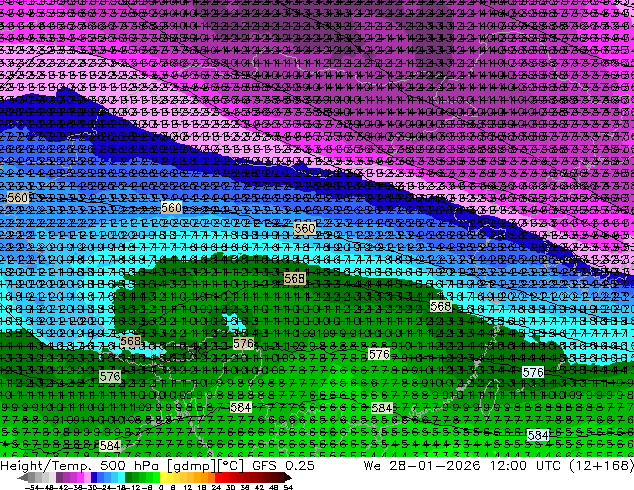
Task: Pick the dark green legend swatch above -12
Action: (128, 477)
